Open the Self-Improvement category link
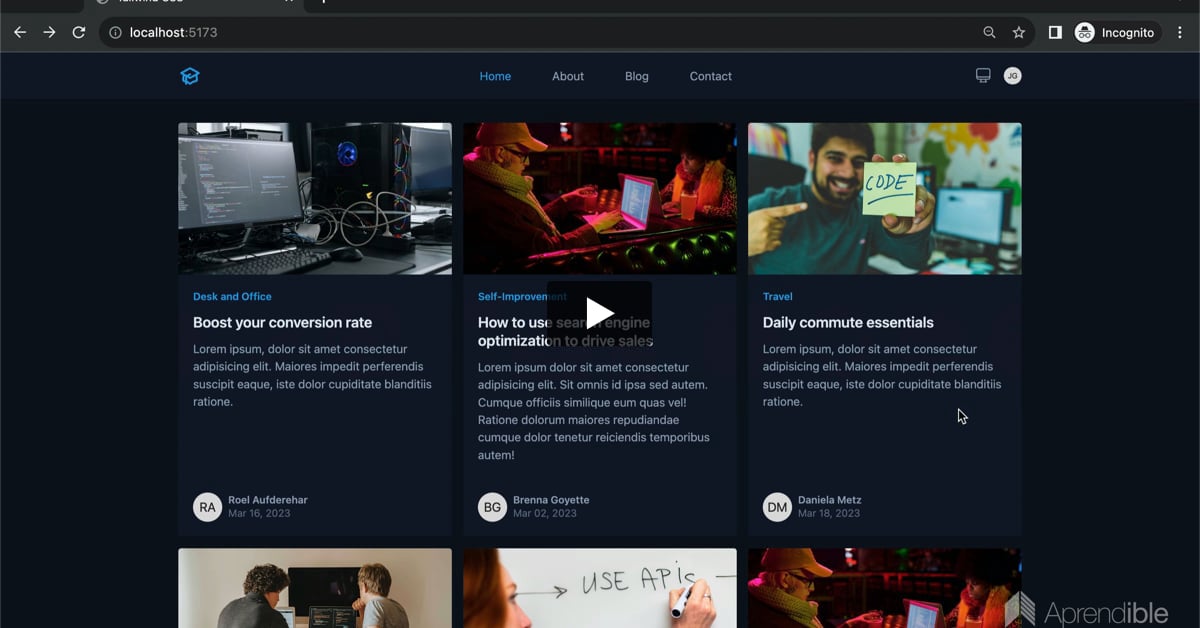Screen dimensions: 1200x628 coord(522,296)
